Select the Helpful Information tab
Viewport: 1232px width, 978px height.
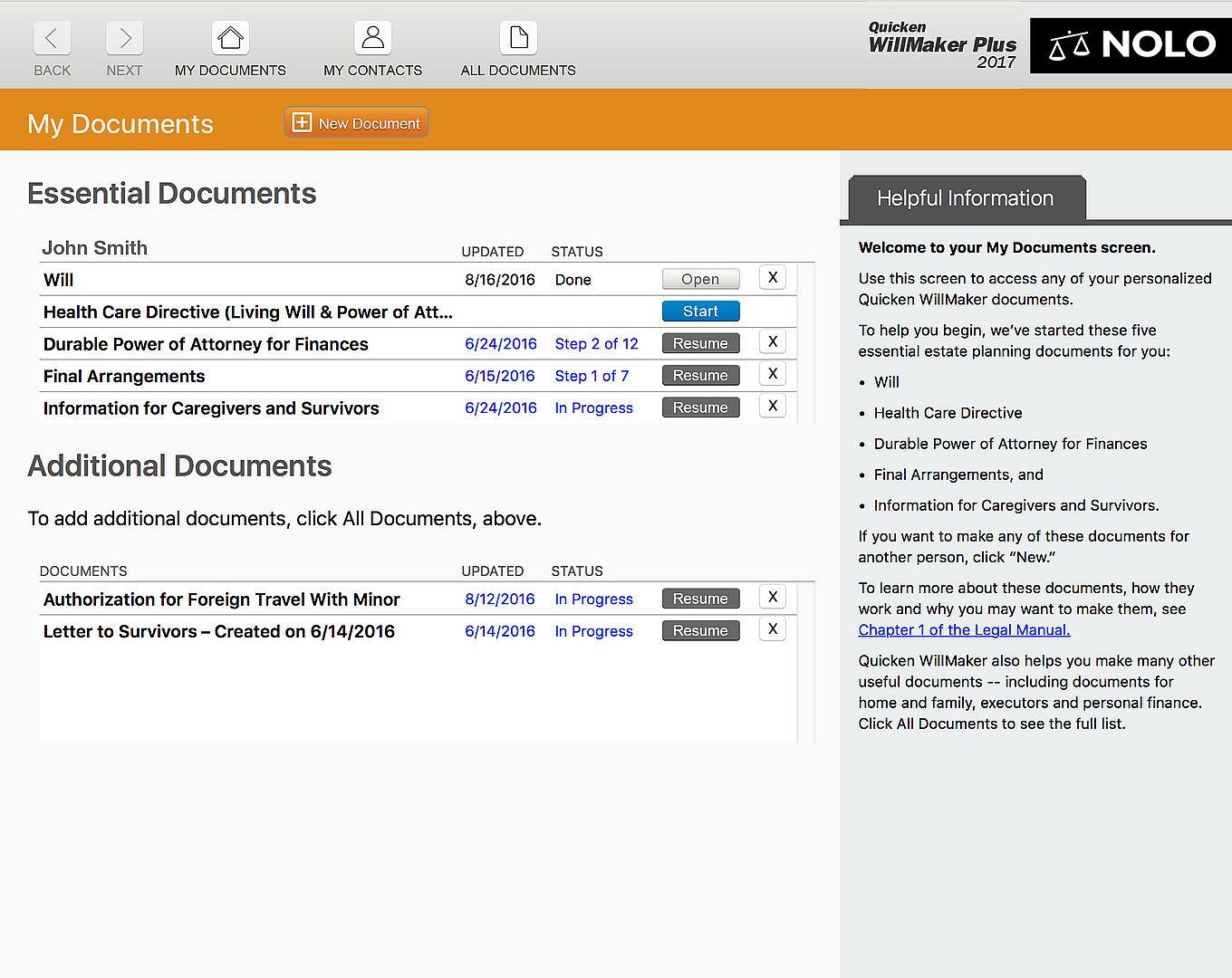click(966, 198)
